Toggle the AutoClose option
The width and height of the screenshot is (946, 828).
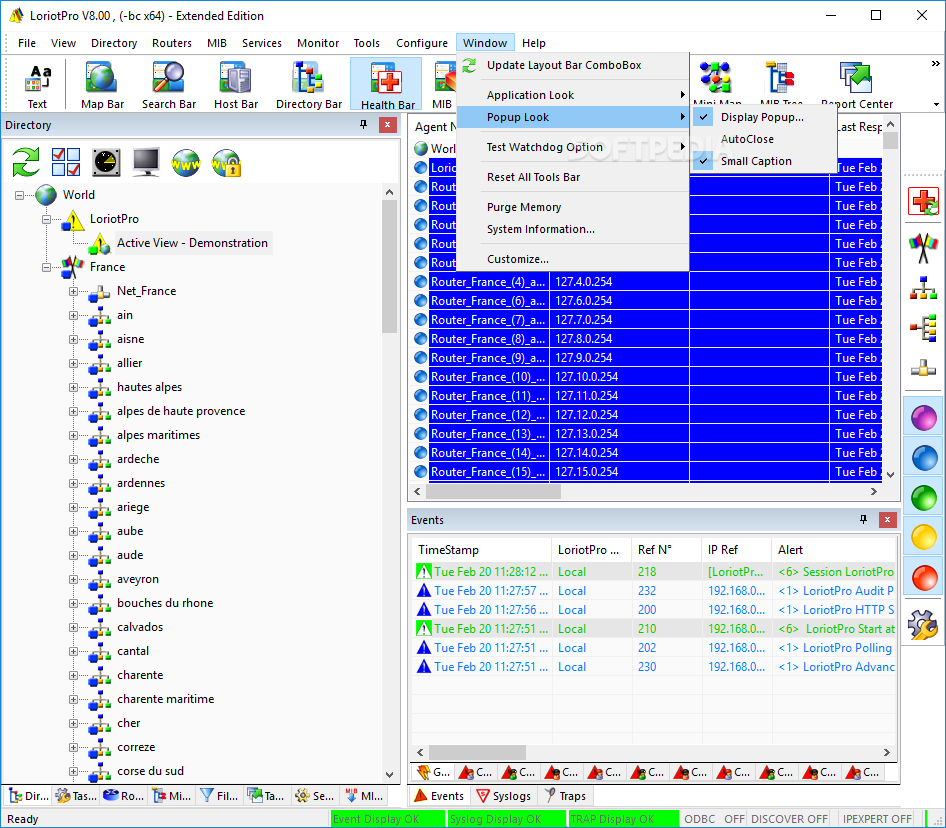(763, 139)
